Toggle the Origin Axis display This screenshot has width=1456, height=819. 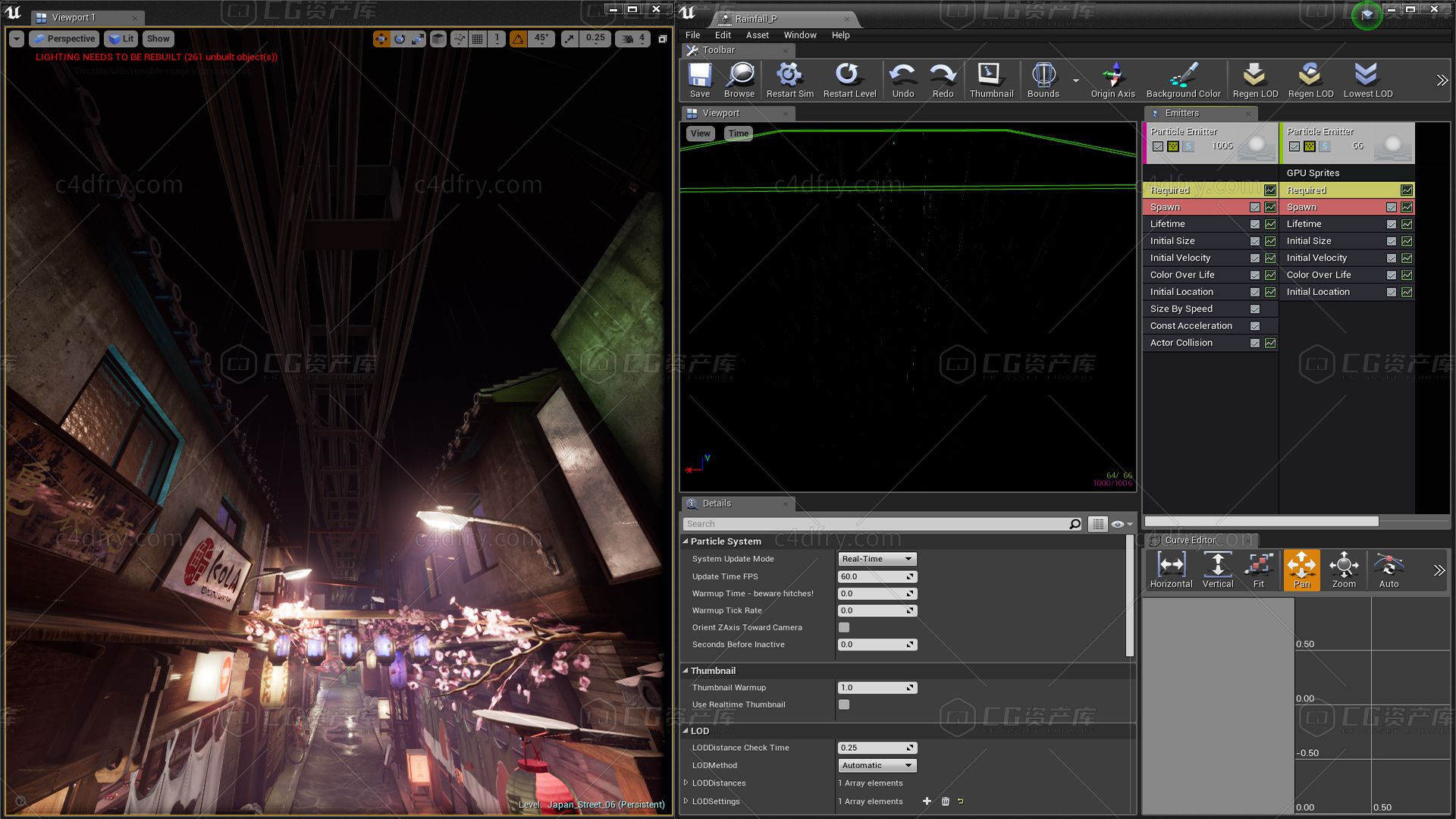click(x=1112, y=80)
